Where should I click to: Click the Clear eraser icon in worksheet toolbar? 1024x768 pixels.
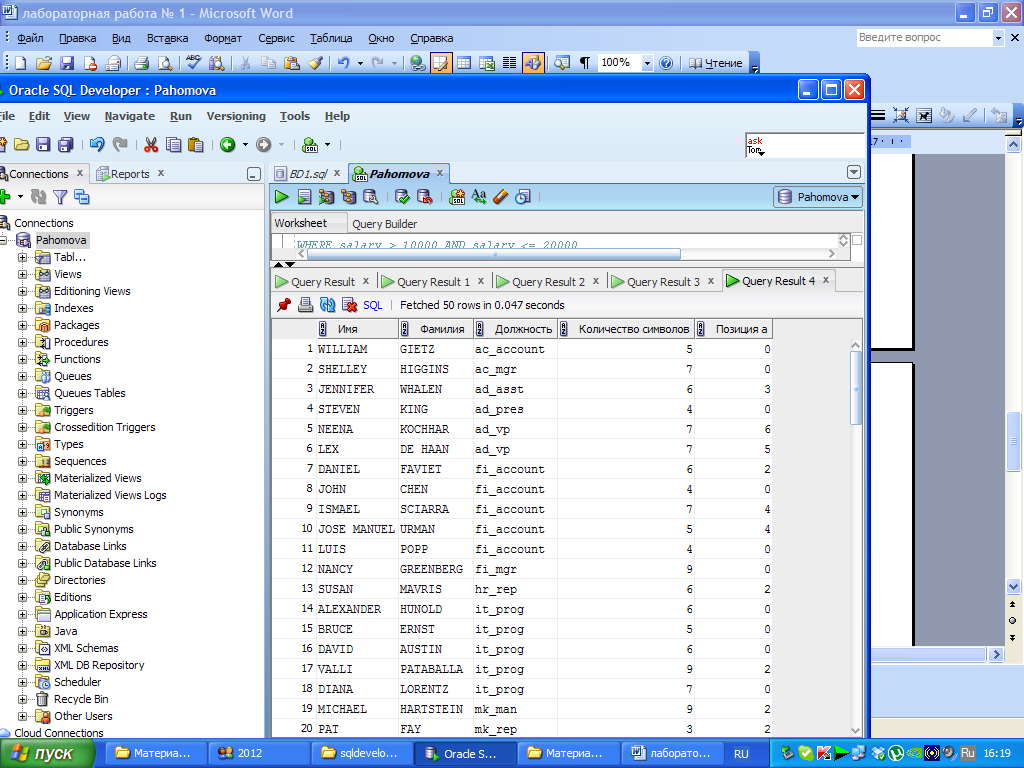click(x=501, y=197)
